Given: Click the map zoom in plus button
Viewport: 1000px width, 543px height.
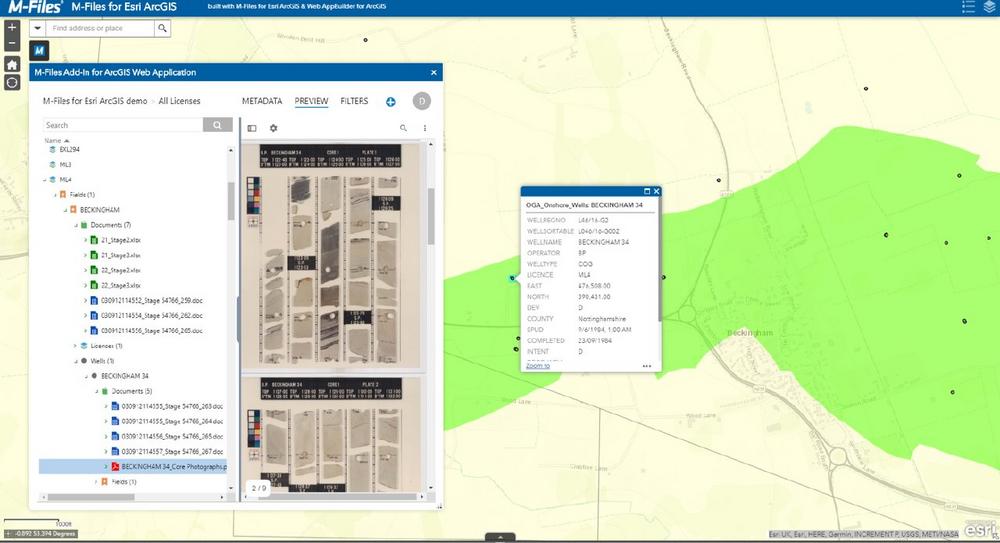Looking at the screenshot, I should (11, 27).
